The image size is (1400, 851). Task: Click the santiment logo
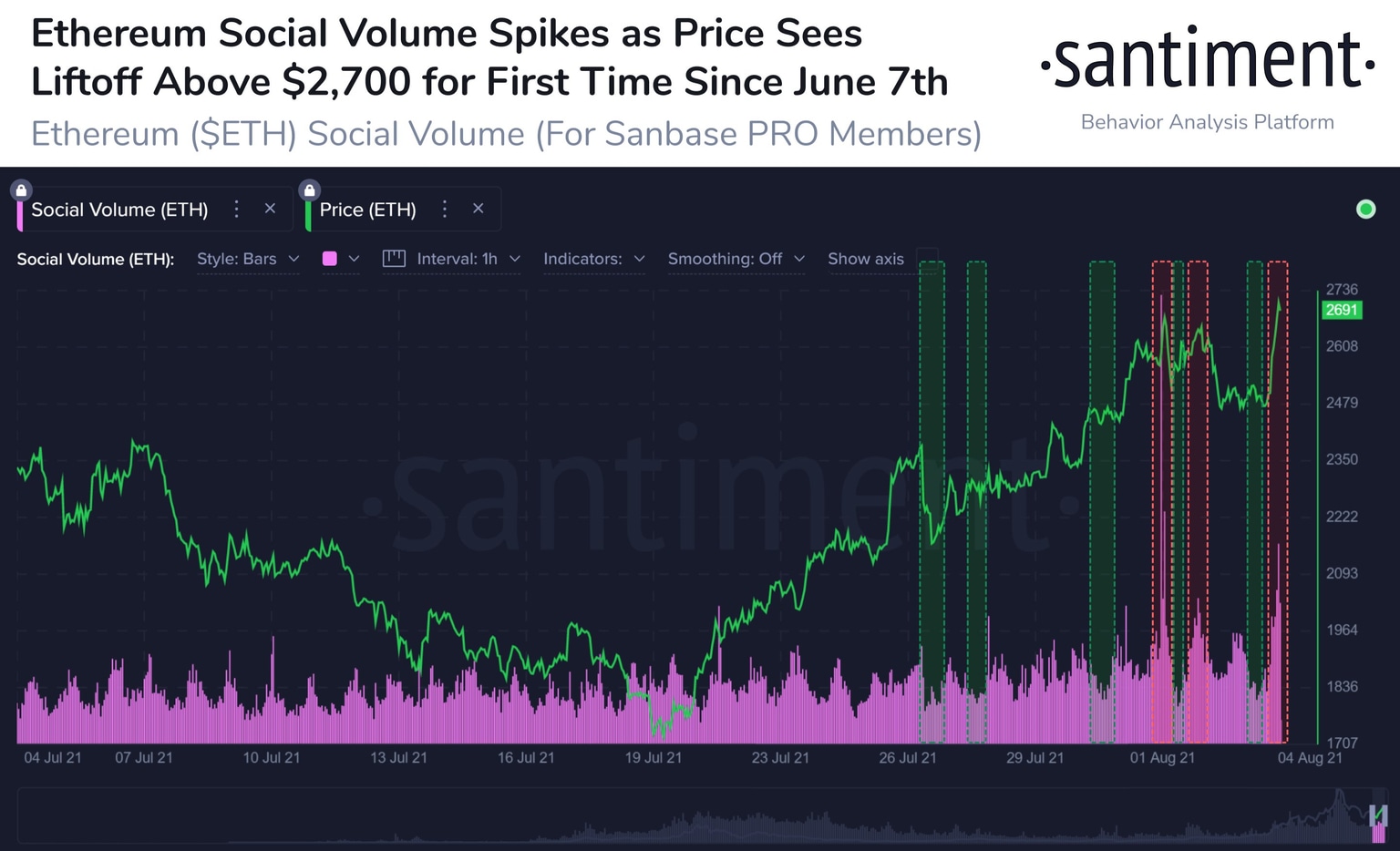point(1207,59)
